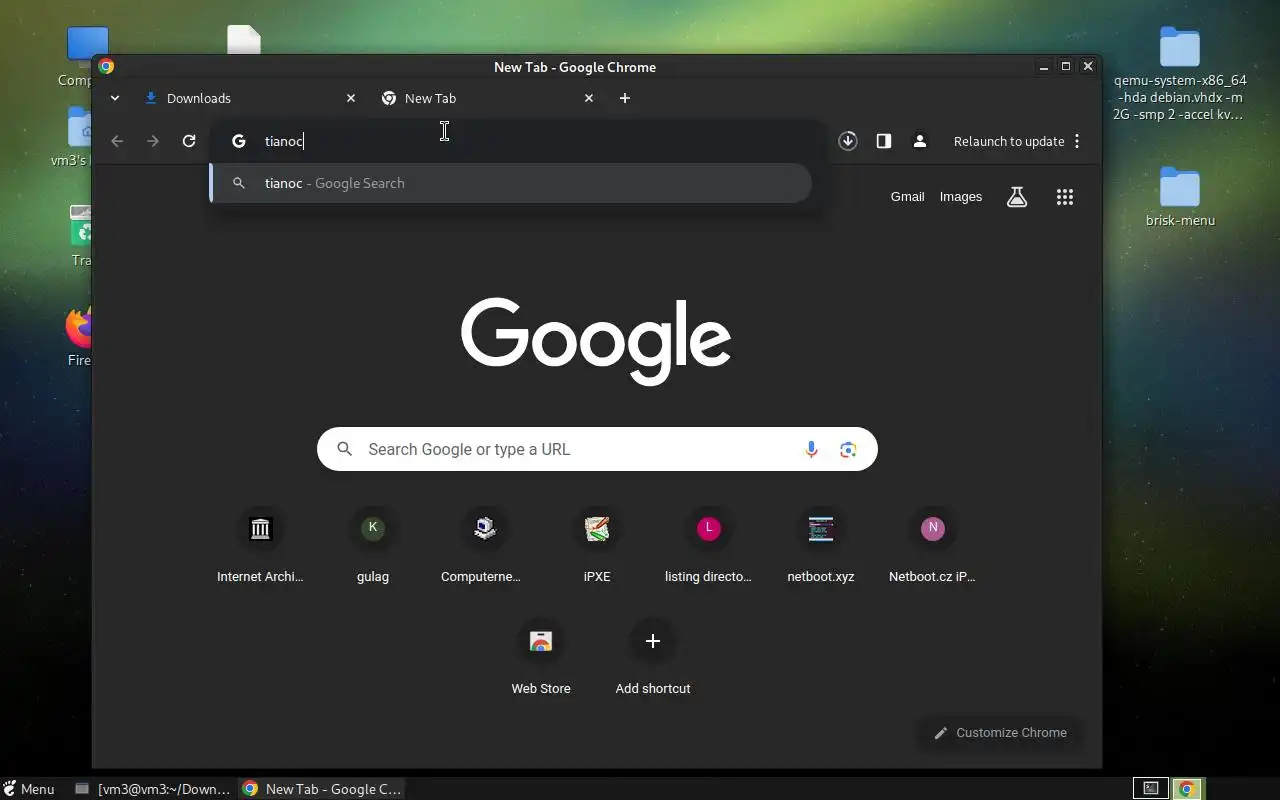Open the profile avatar icon
Viewport: 1280px width, 800px height.
coord(920,141)
